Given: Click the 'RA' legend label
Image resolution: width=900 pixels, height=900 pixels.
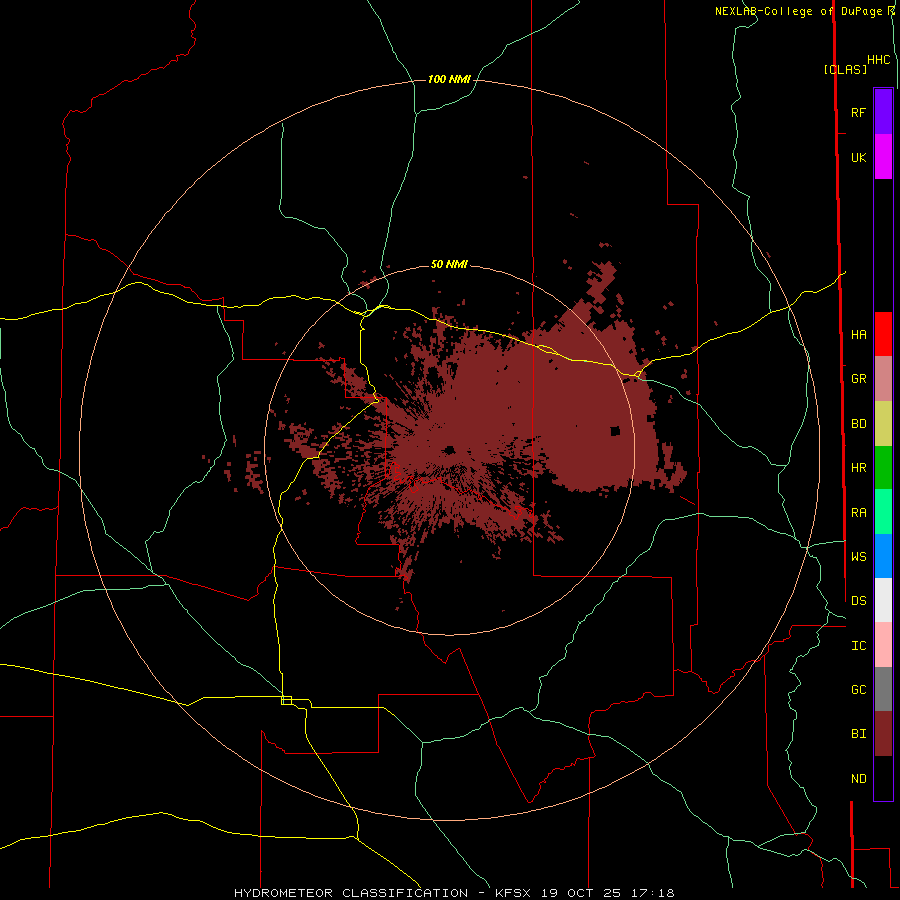Looking at the screenshot, I should click(858, 513).
